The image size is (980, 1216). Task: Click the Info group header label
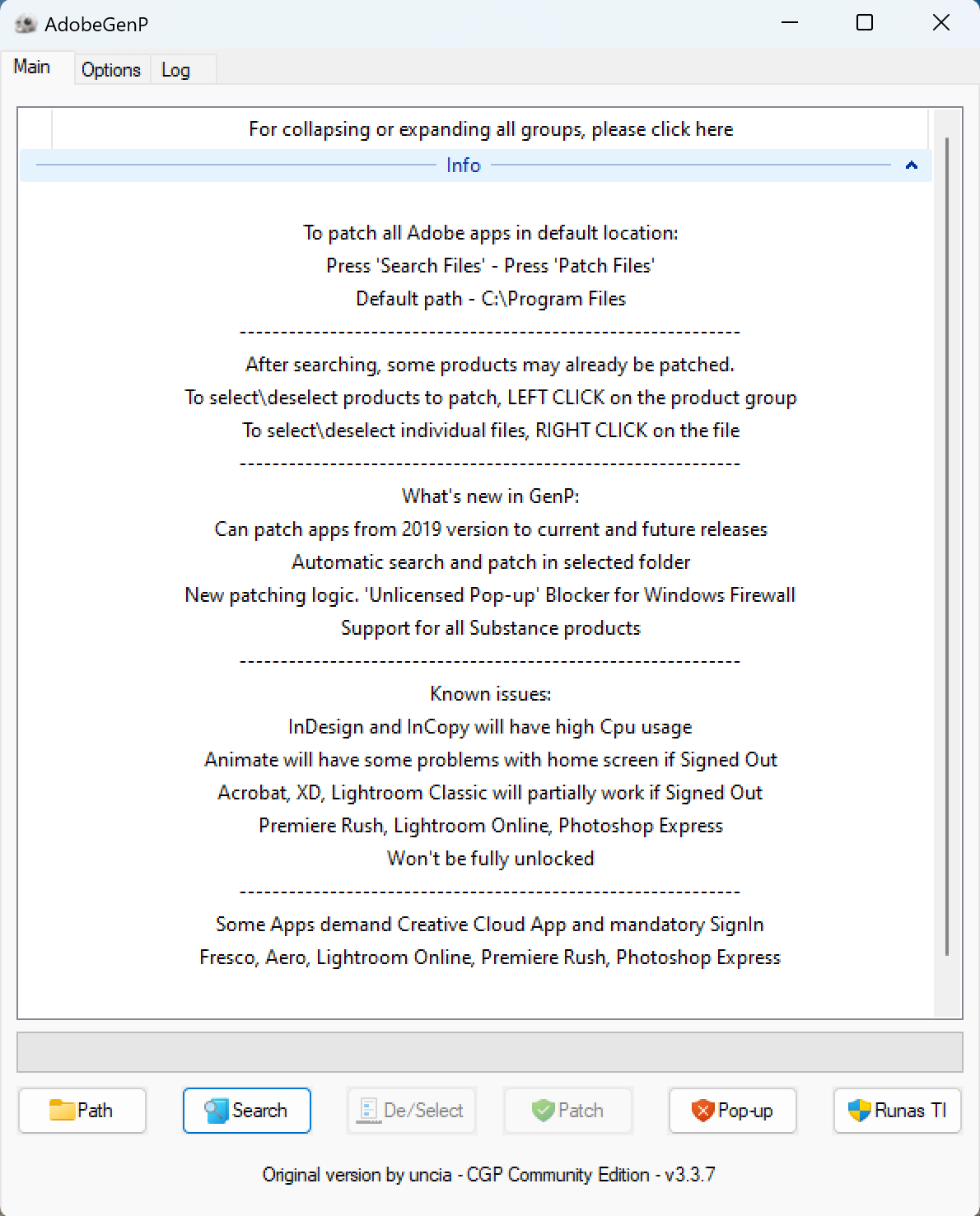(x=463, y=165)
